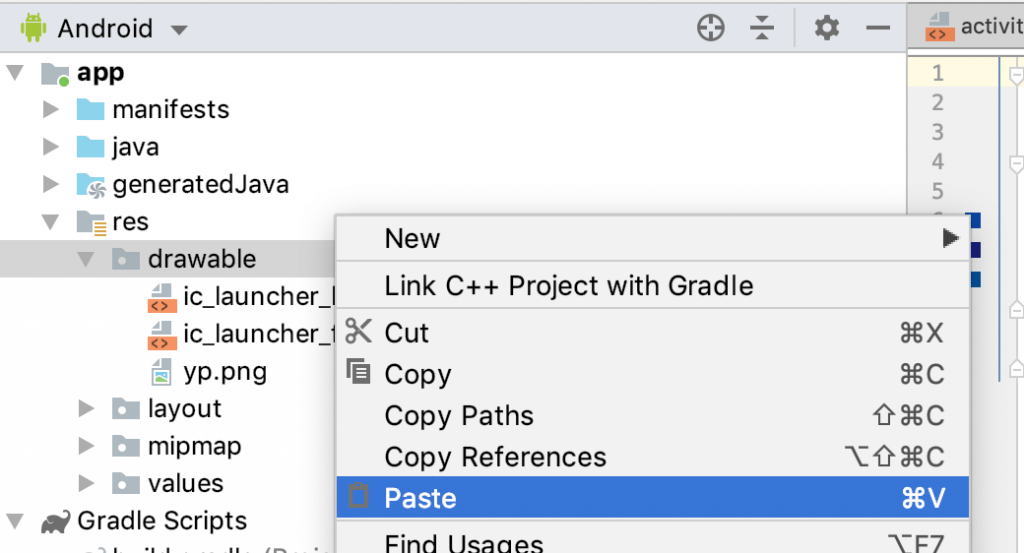The image size is (1024, 553).
Task: Expand the layout folder arrow
Action: (x=88, y=409)
